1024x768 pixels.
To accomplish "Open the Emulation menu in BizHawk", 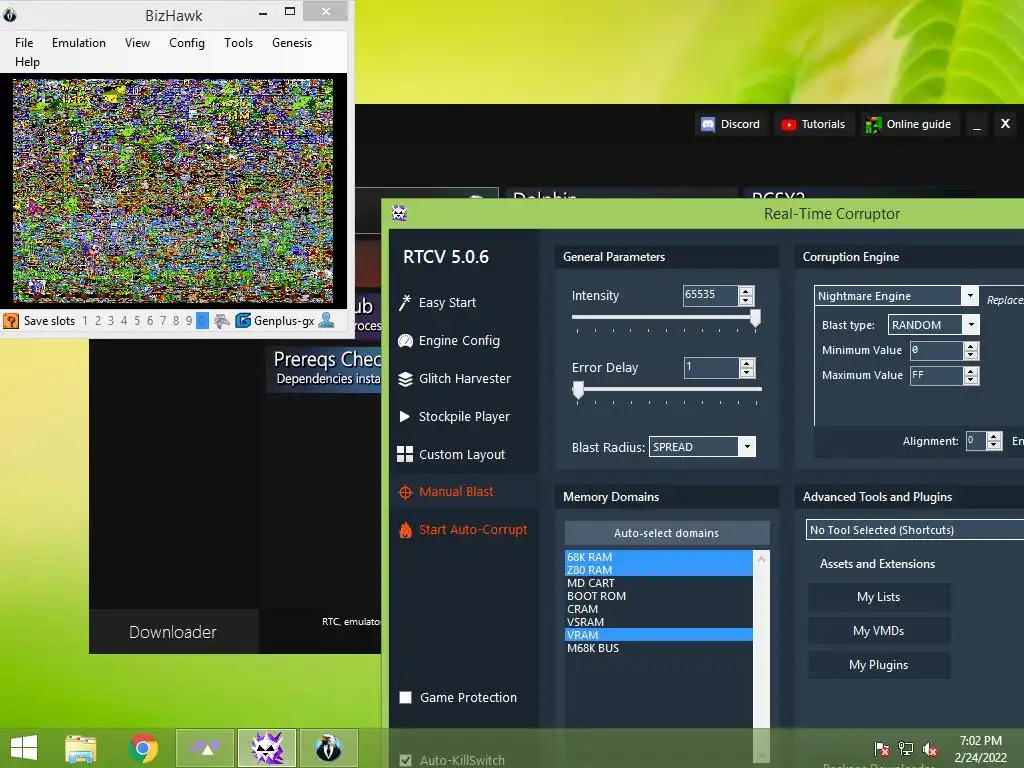I will 78,42.
